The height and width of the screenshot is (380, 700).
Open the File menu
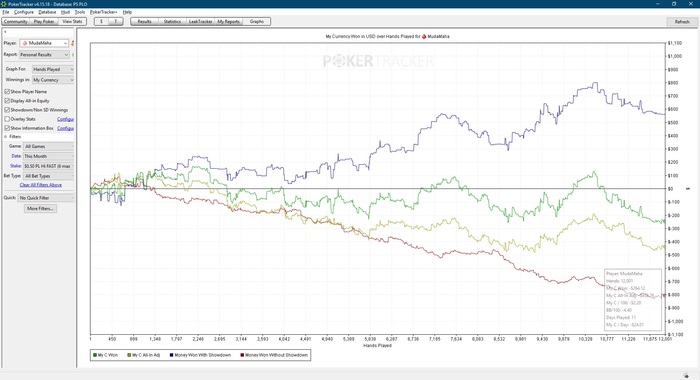6,12
